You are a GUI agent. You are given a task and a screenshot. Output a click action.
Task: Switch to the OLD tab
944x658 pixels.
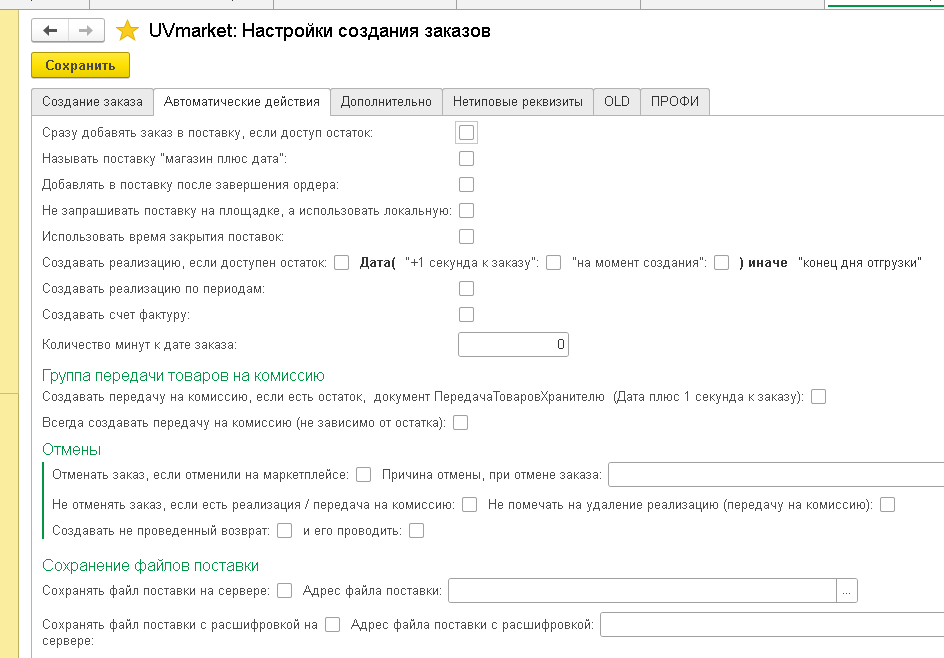point(616,102)
